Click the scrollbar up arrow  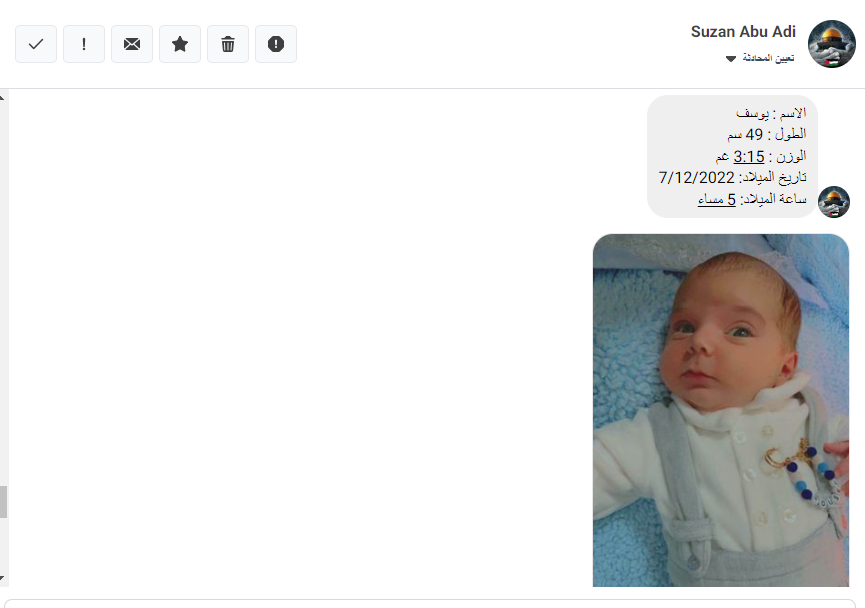pos(3,98)
